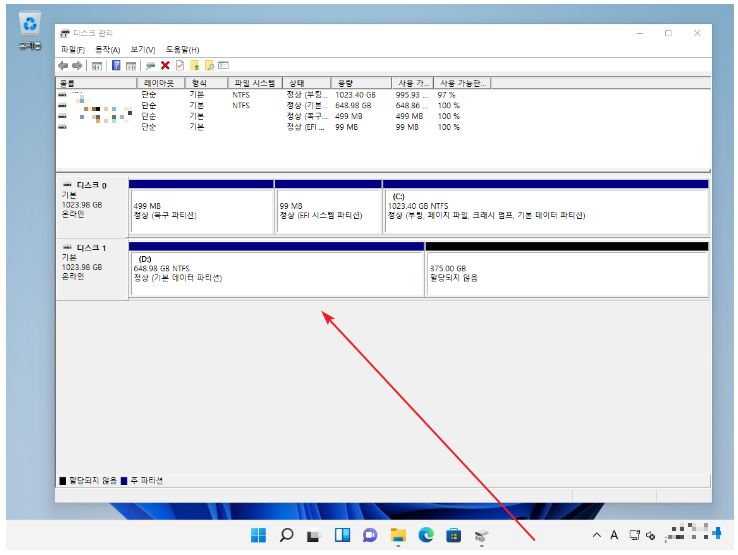The image size is (738, 555).
Task: Click the folder with green arrow icon
Action: pos(194,65)
